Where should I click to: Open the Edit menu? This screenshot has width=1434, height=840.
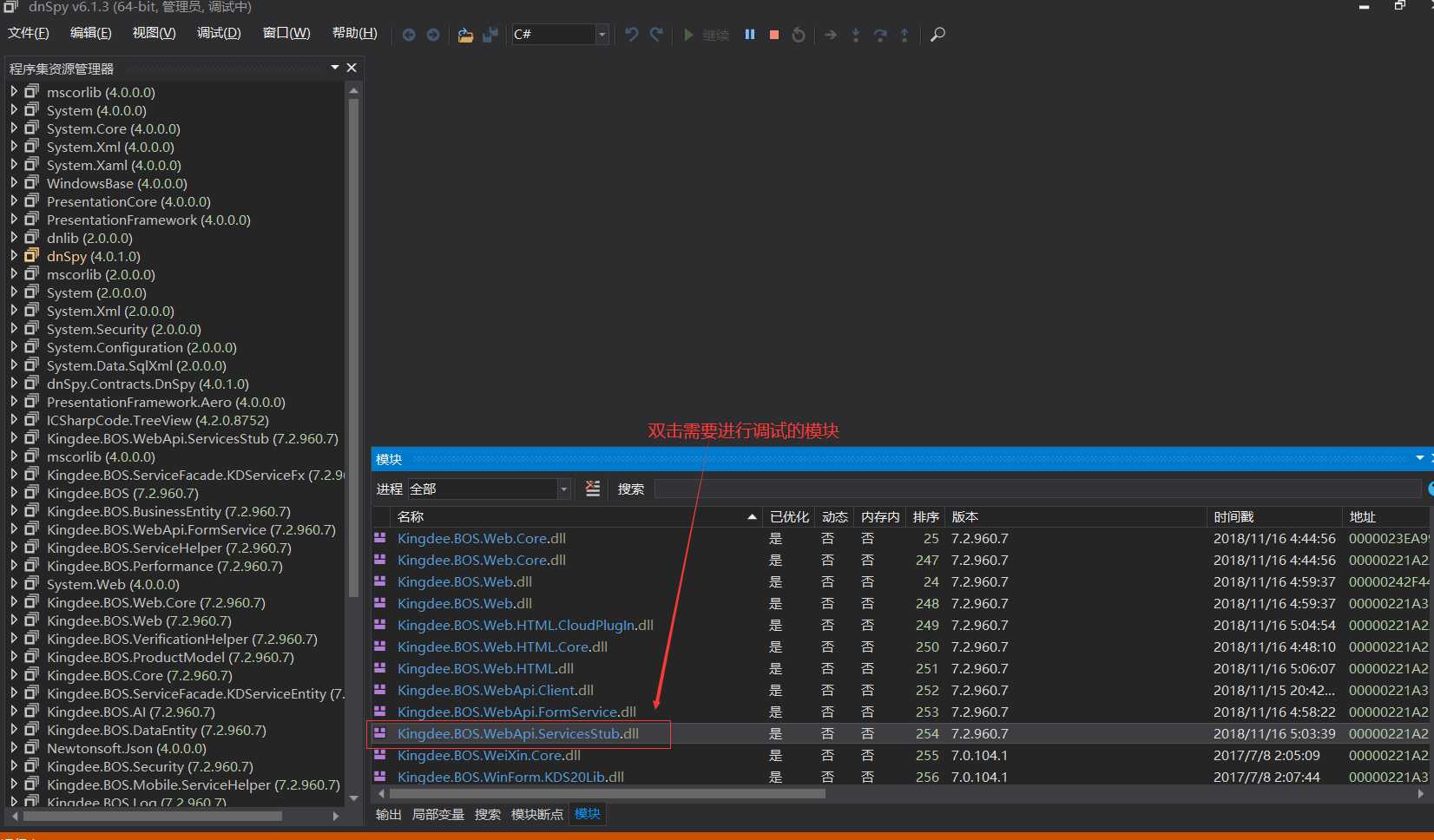(91, 33)
